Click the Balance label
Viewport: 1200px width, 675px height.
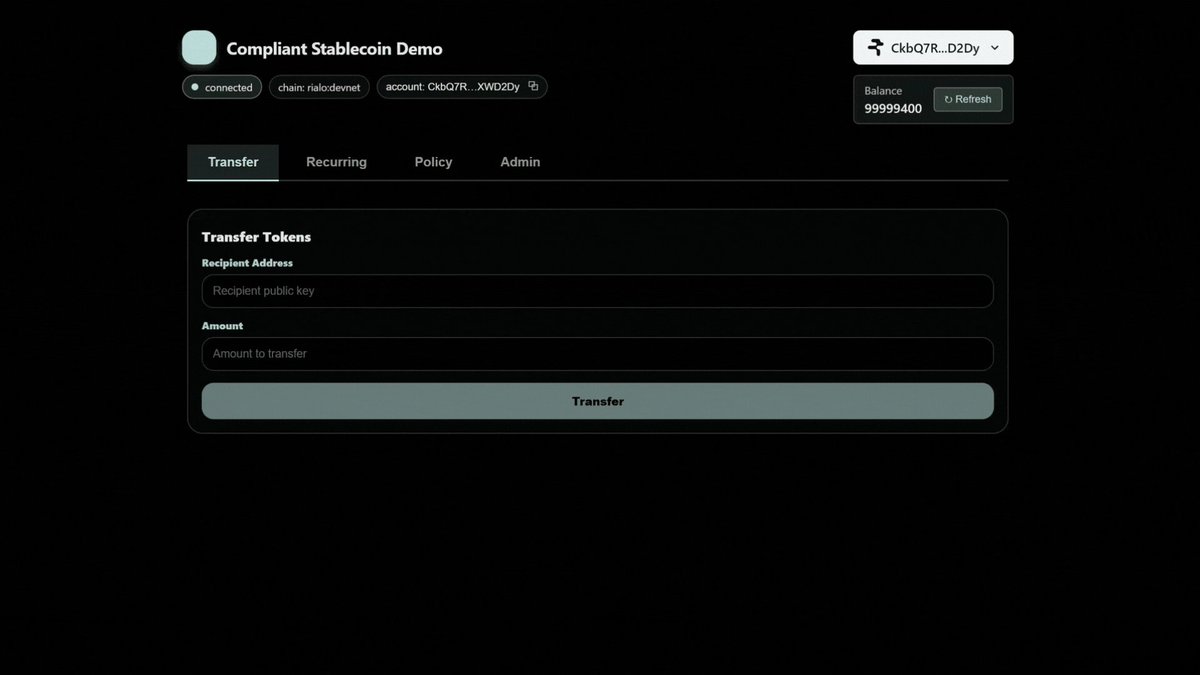883,91
